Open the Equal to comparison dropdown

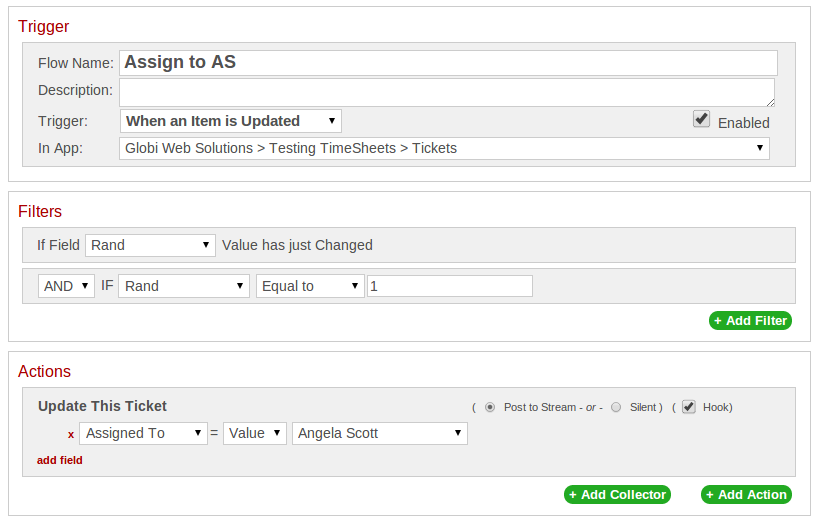[310, 286]
